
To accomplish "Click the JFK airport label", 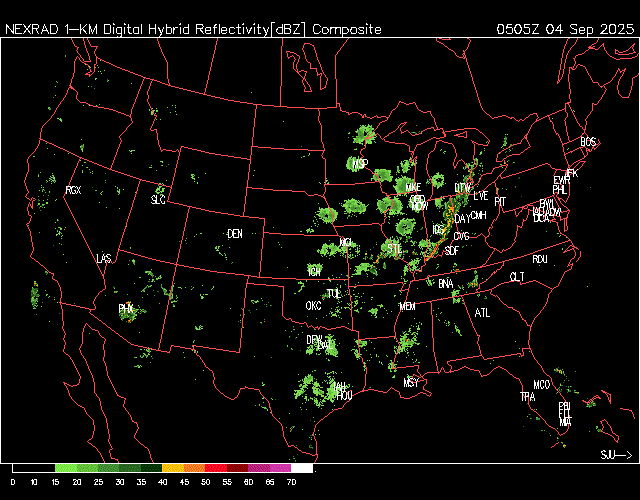I will [572, 173].
